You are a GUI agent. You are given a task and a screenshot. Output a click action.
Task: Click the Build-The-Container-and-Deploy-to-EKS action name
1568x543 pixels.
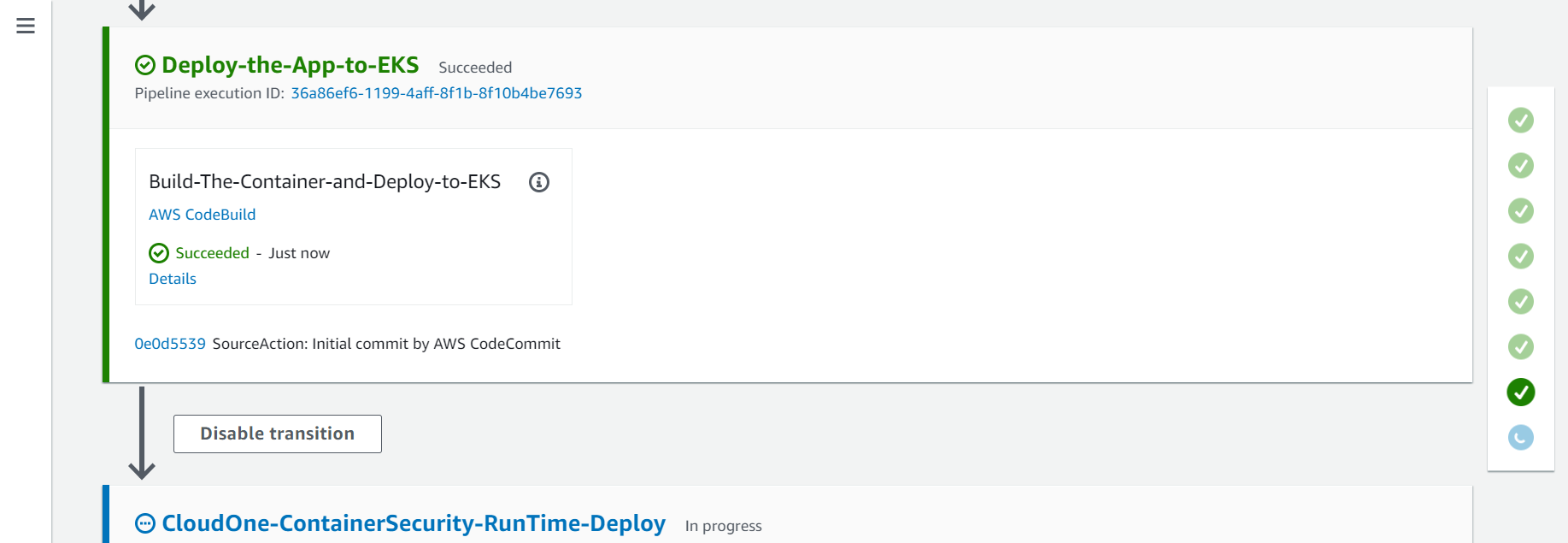[x=325, y=181]
